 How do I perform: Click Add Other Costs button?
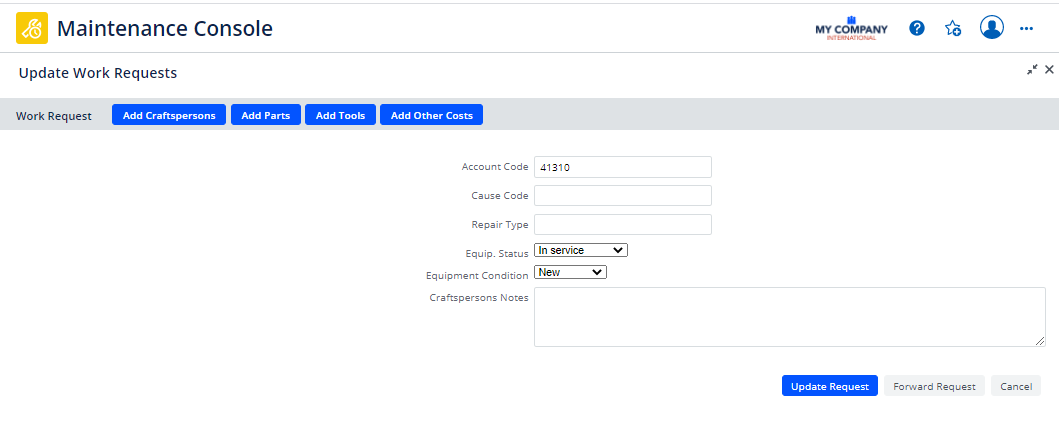click(432, 115)
